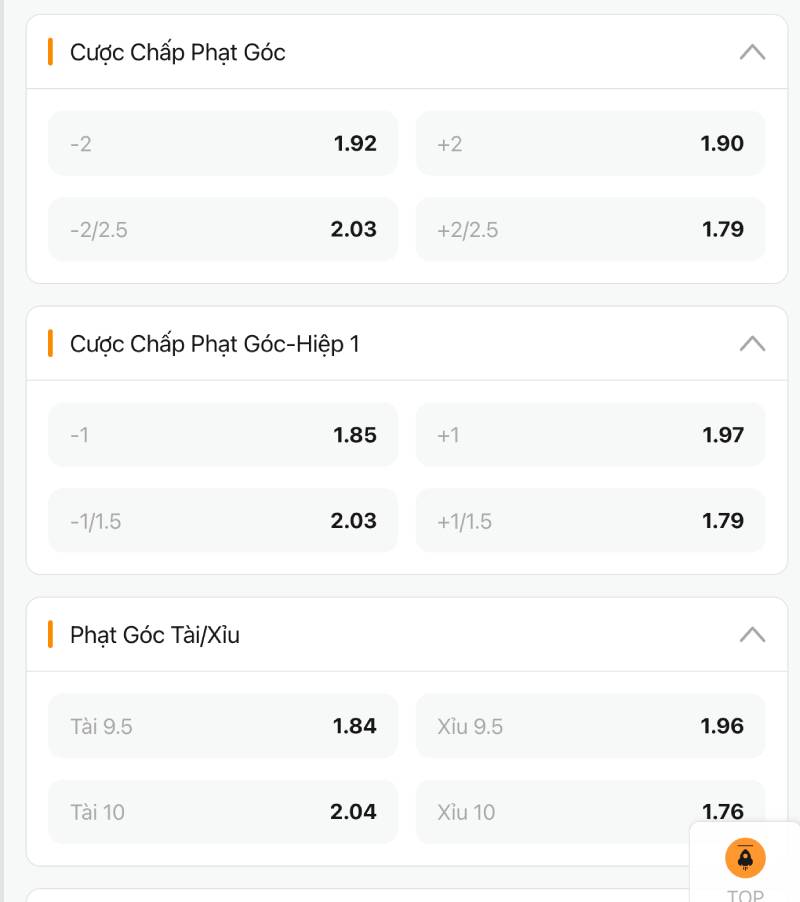Pick the +2/2.5 handicap at odds 1.79
The image size is (800, 902).
click(590, 229)
